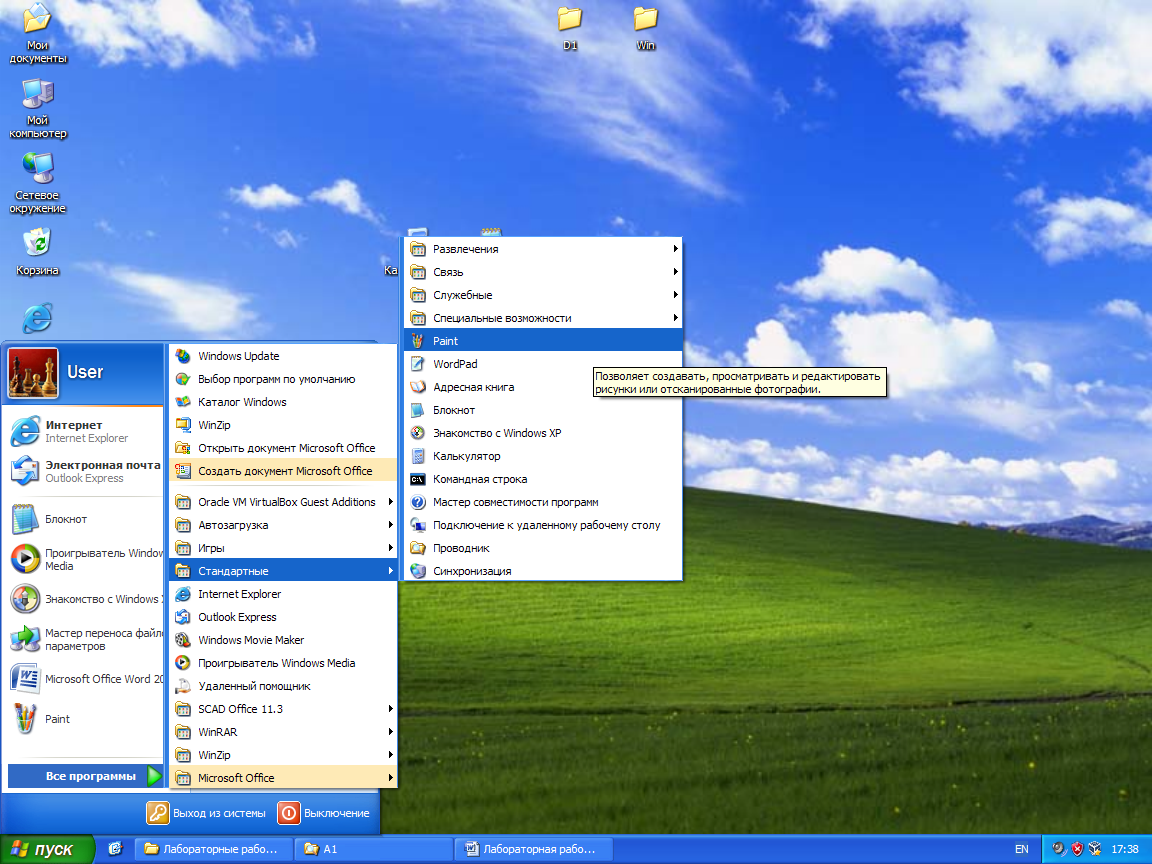
Task: Click the Удаленный помощник icon
Action: (x=183, y=686)
